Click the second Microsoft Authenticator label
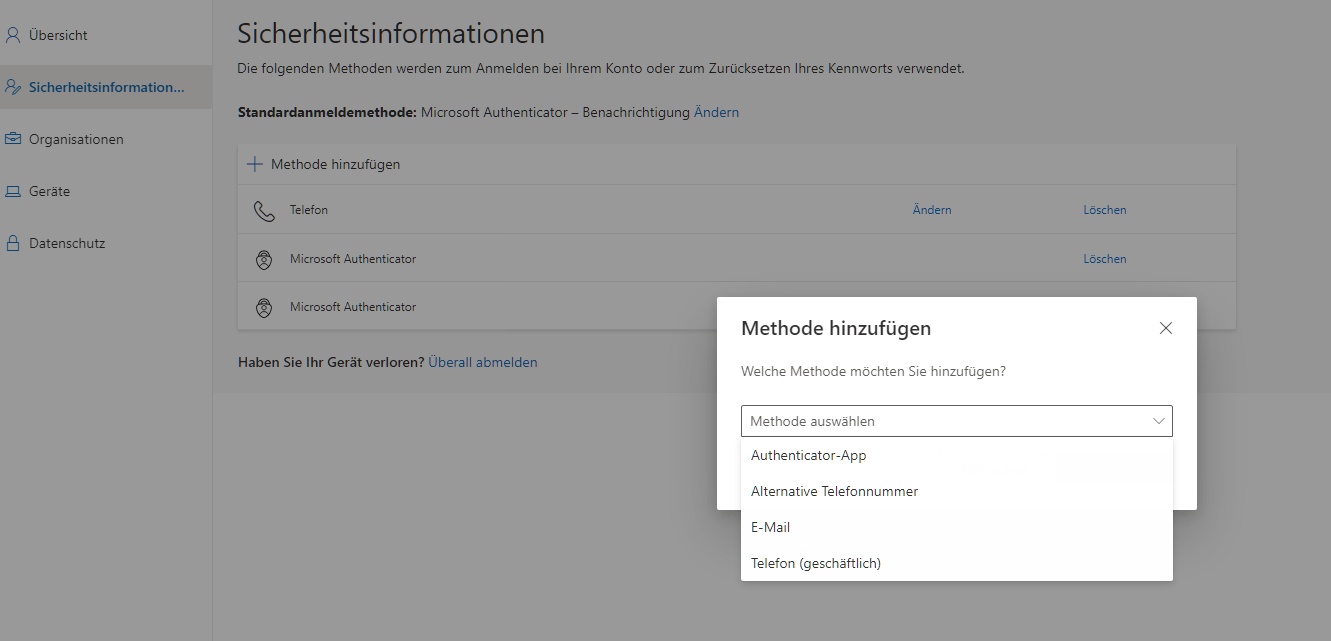This screenshot has height=641, width=1331. [x=353, y=307]
